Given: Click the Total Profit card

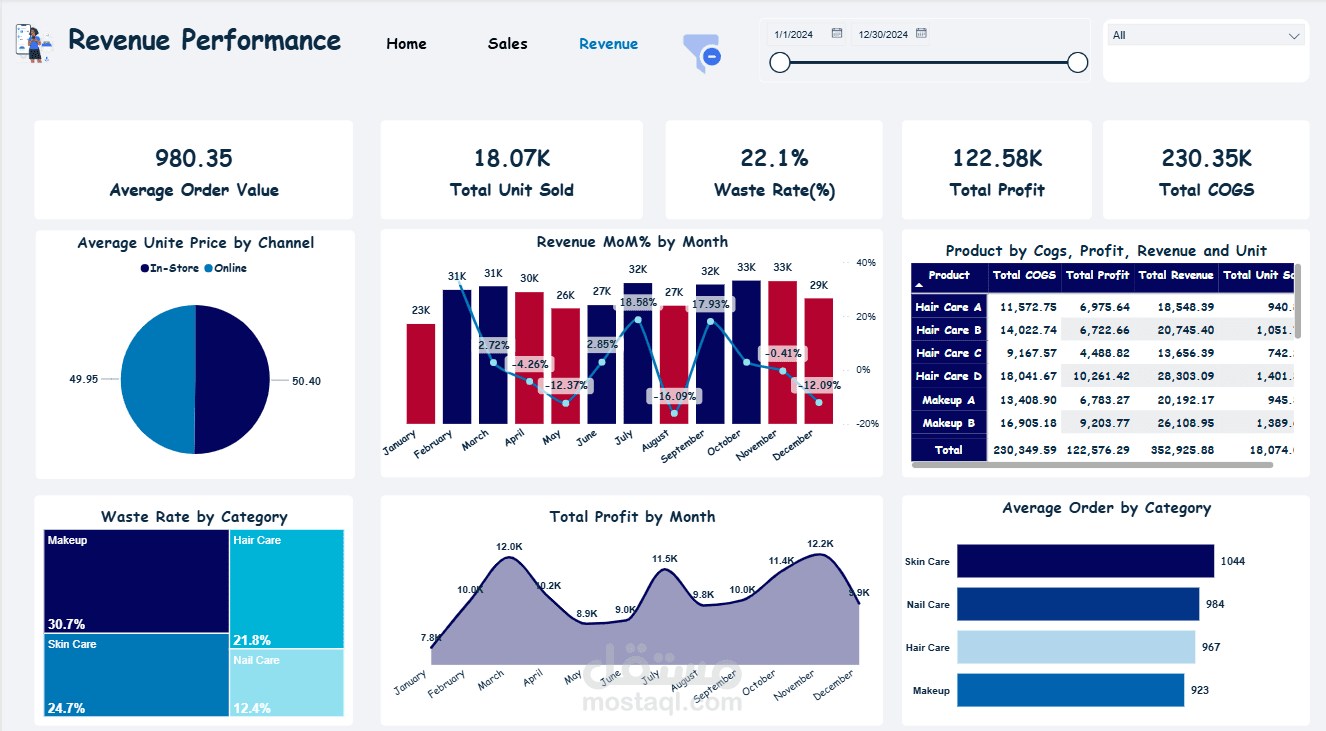Looking at the screenshot, I should (997, 171).
